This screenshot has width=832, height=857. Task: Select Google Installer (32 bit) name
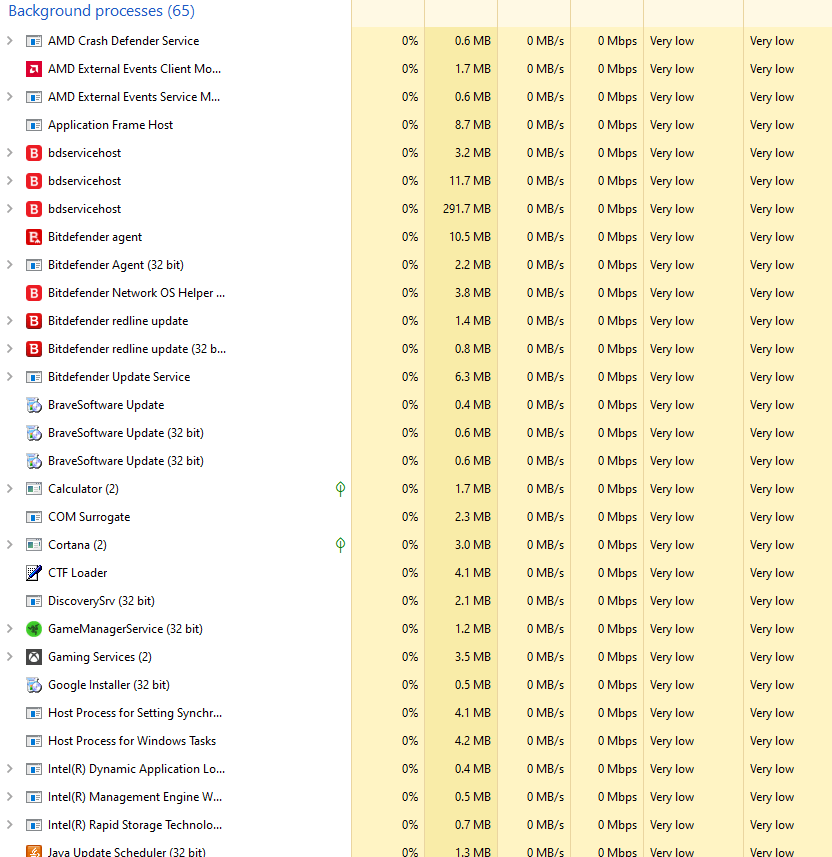109,685
